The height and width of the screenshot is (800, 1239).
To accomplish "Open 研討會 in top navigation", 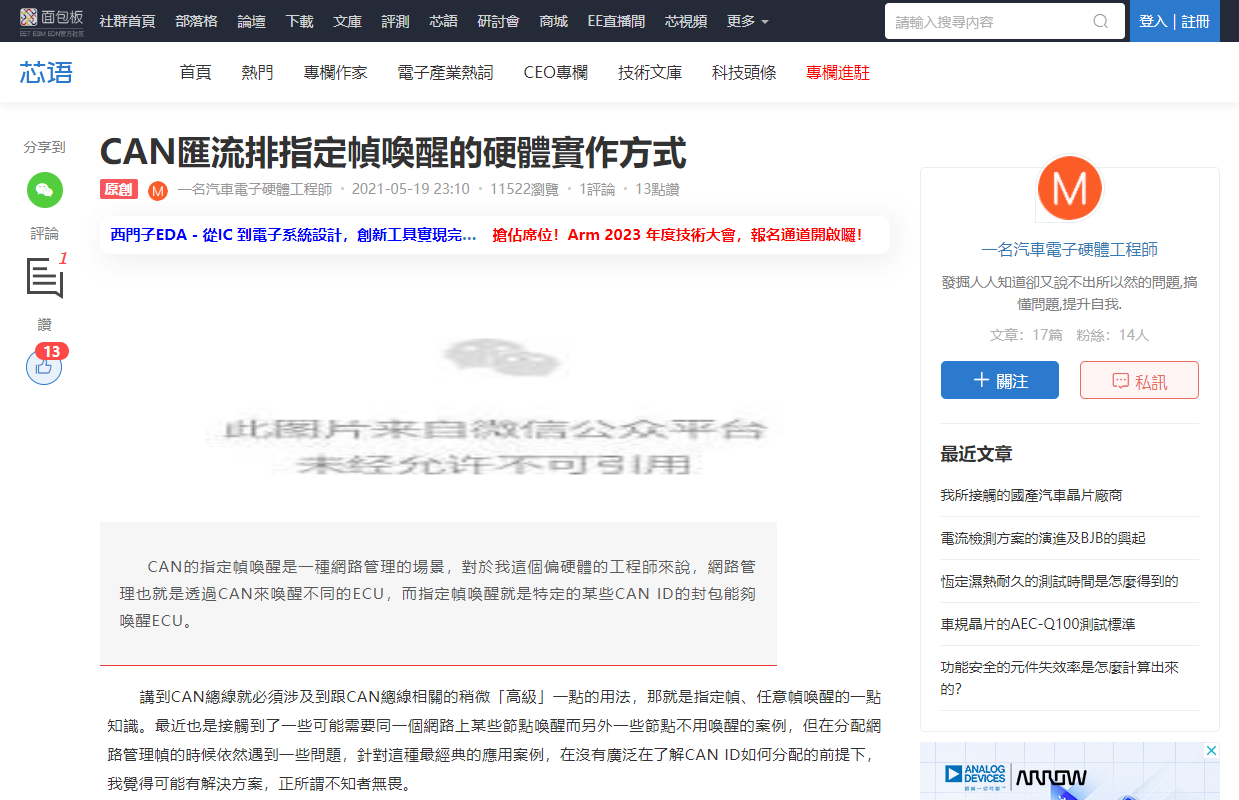I will coord(498,21).
